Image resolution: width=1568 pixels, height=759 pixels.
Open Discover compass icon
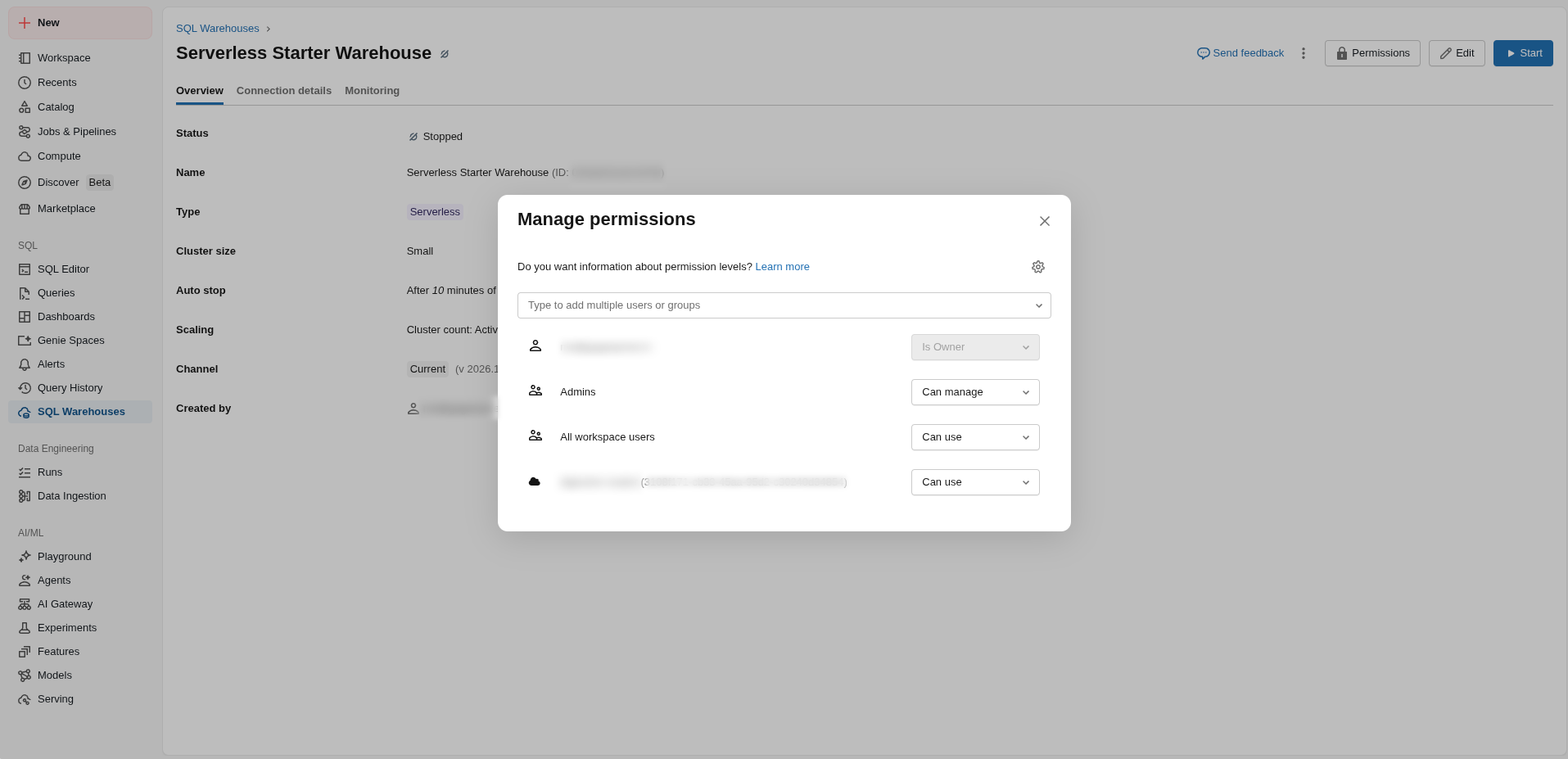tap(25, 183)
